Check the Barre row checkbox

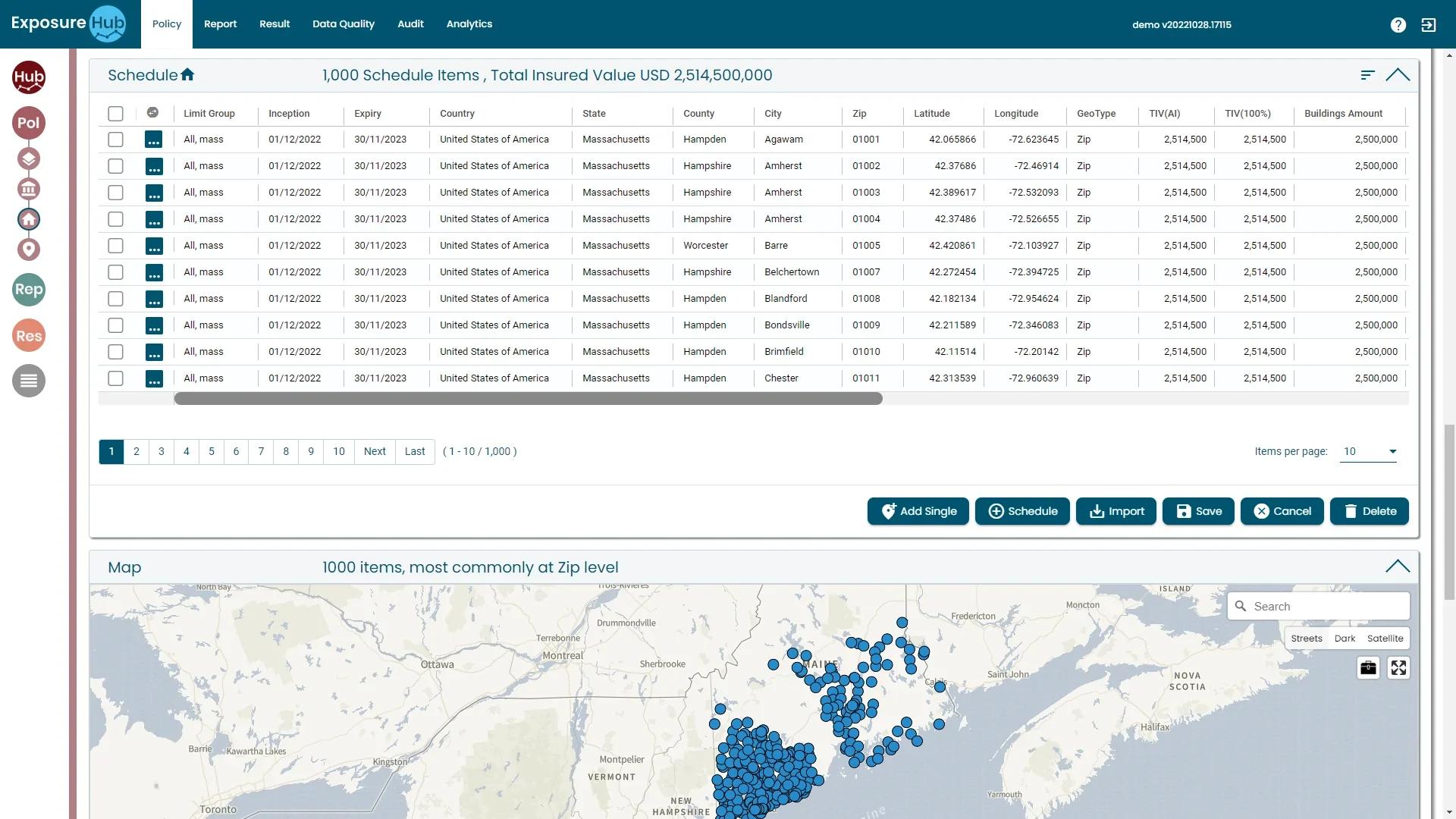coord(115,246)
